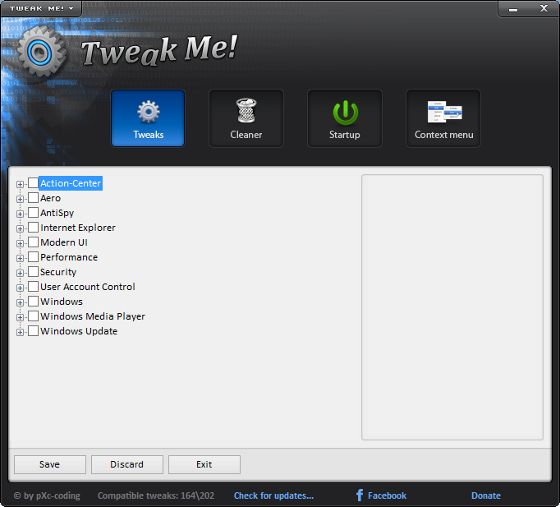This screenshot has width=560, height=507.
Task: Select the Internet Explorer label
Action: pyautogui.click(x=78, y=227)
